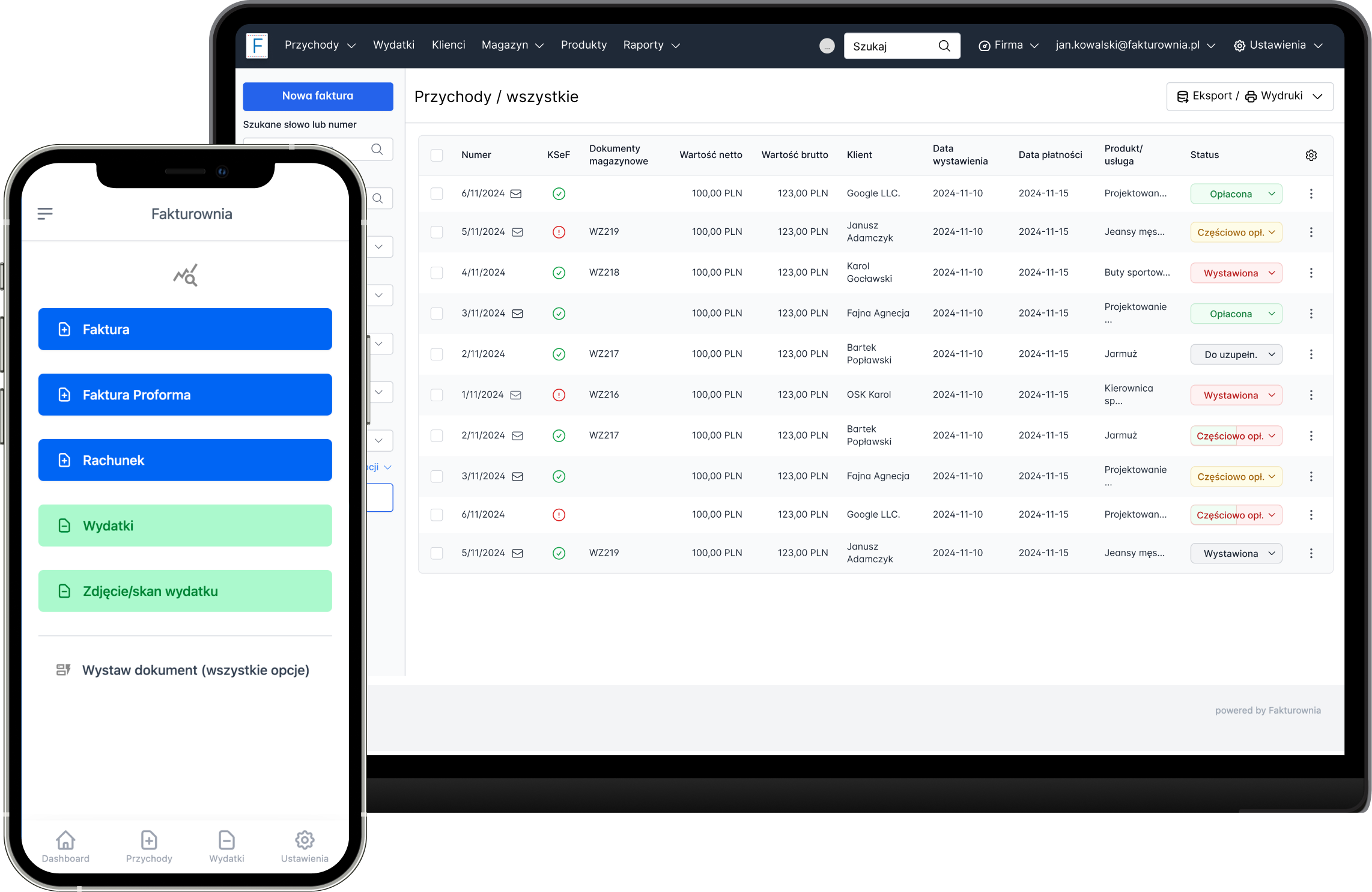The width and height of the screenshot is (1372, 892).
Task: Check the select-all checkbox in the table header
Action: point(437,155)
